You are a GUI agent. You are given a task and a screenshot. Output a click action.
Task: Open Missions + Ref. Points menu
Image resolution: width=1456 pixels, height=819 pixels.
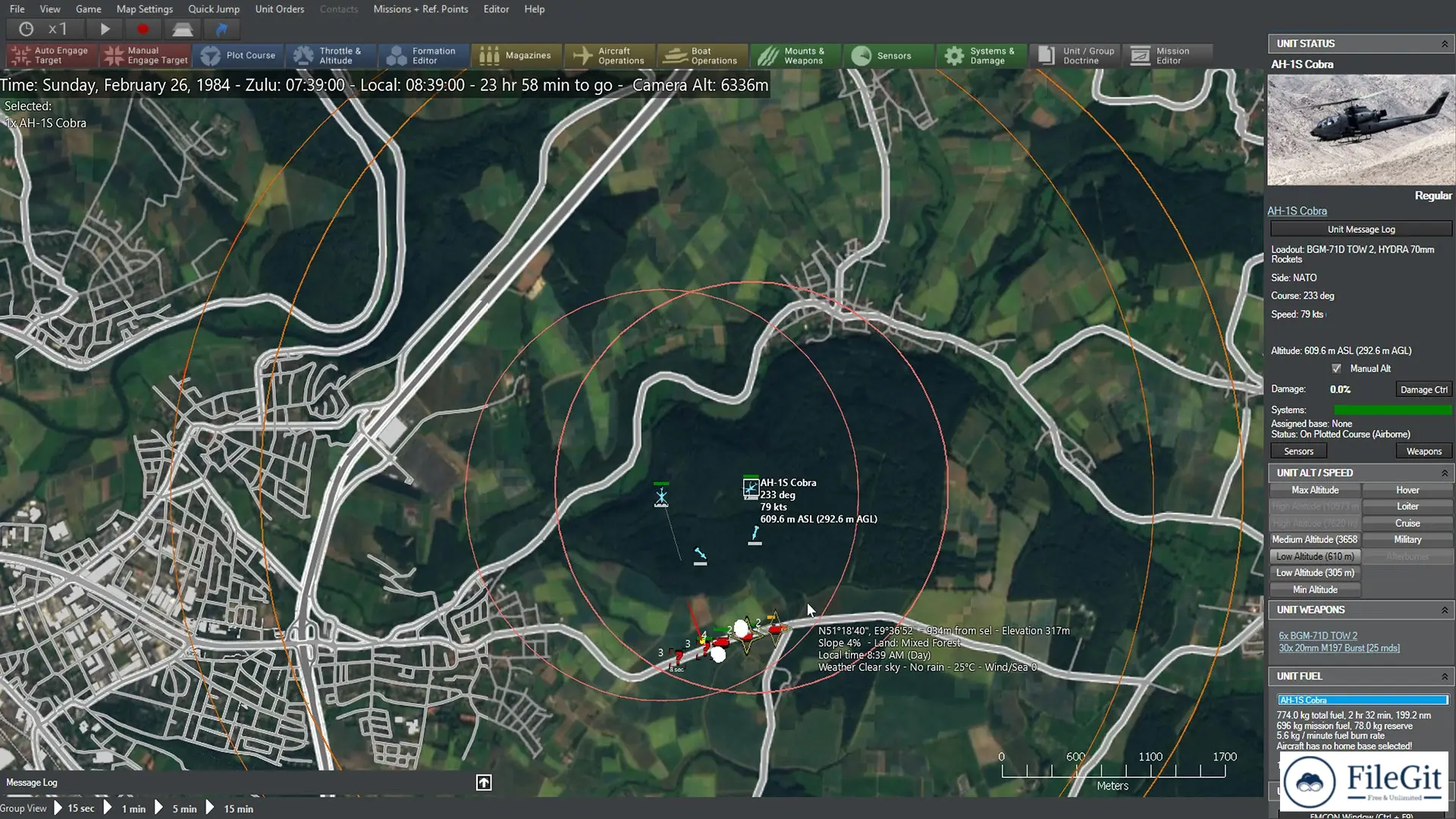[421, 9]
